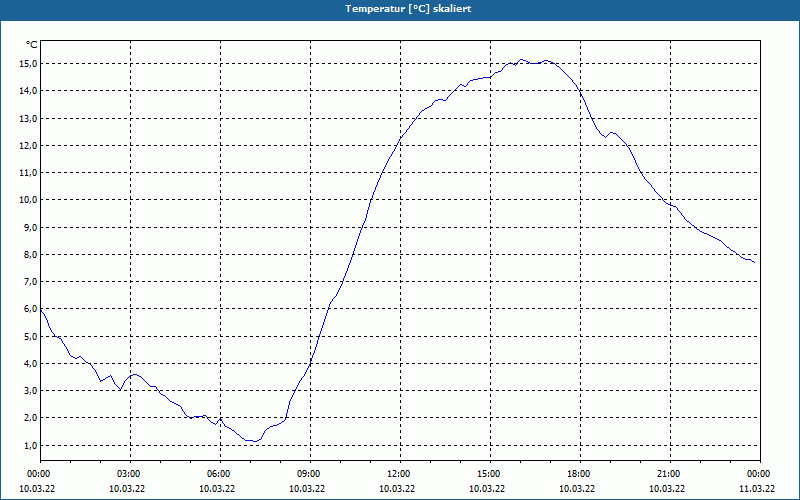
Task: Click the °C unit label on the y-axis
Action: click(32, 45)
